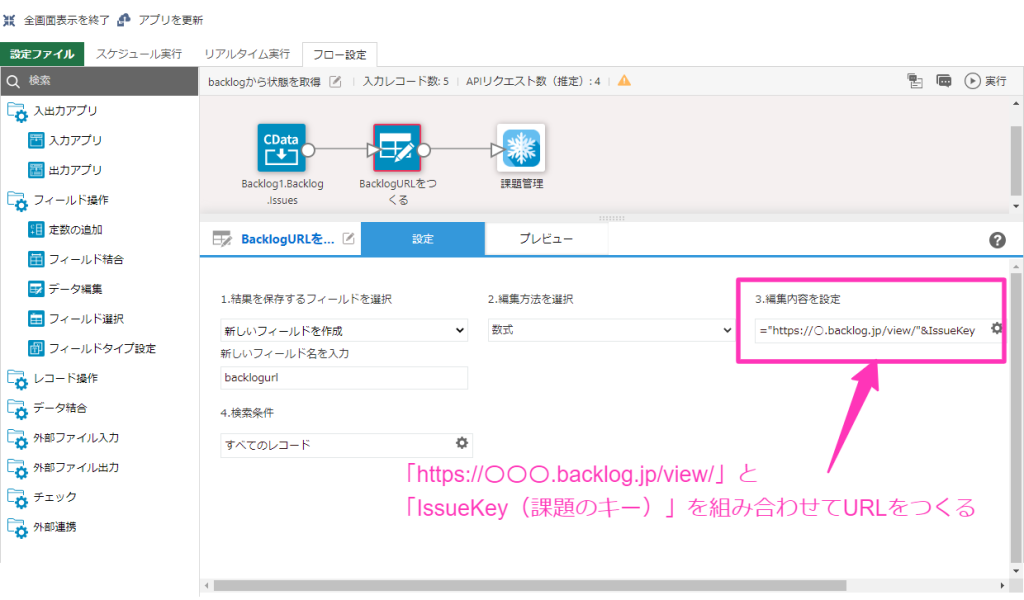Click the settings panel icon beside BacklogURLを...

[x=222, y=239]
